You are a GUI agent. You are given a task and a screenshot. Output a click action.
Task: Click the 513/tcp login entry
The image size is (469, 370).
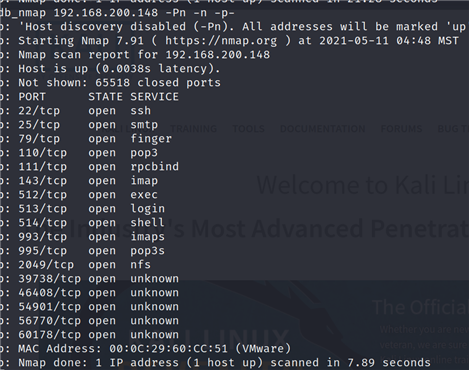tap(92, 209)
